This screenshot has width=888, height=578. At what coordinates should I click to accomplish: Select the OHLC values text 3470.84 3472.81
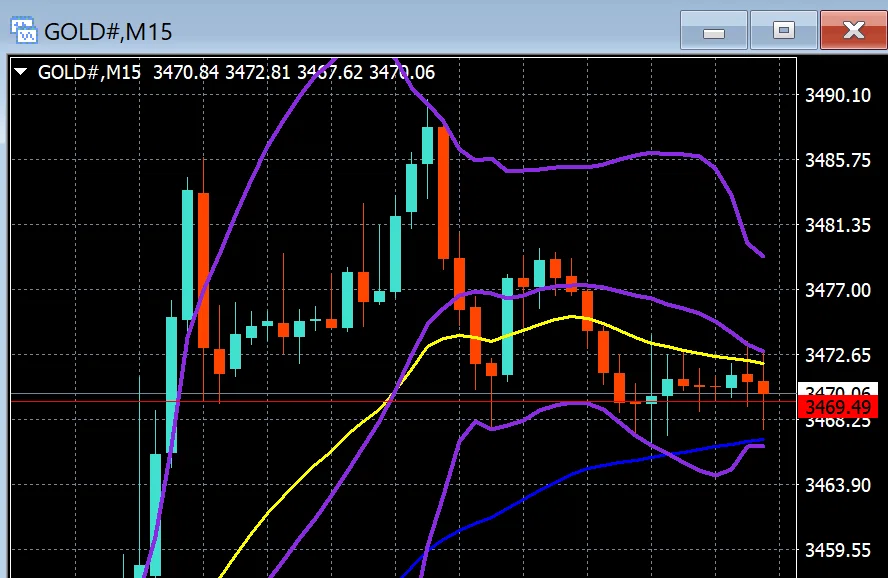221,72
